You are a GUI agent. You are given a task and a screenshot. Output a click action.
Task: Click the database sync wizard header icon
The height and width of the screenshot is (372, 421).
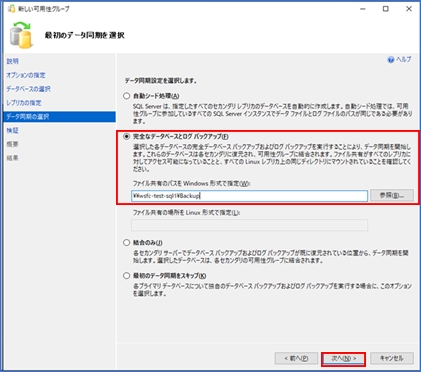[x=21, y=35]
